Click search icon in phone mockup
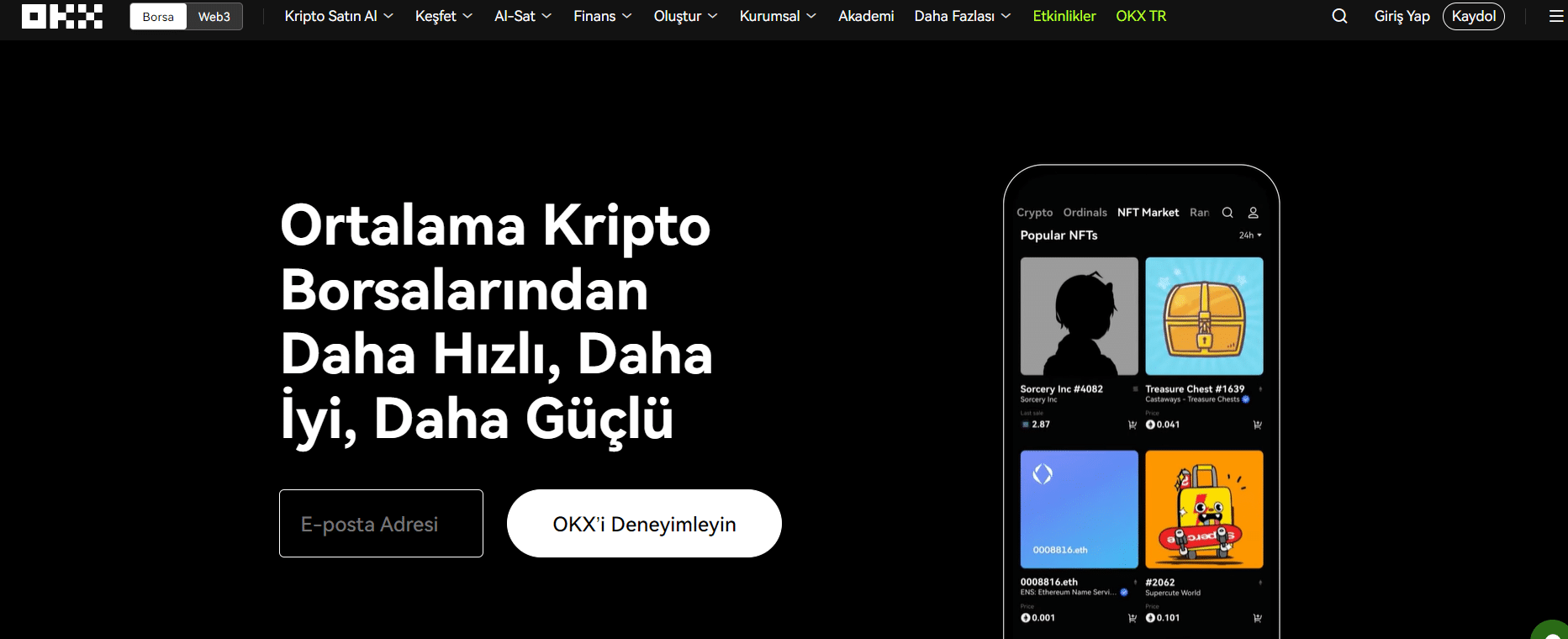The height and width of the screenshot is (639, 1568). click(x=1227, y=213)
